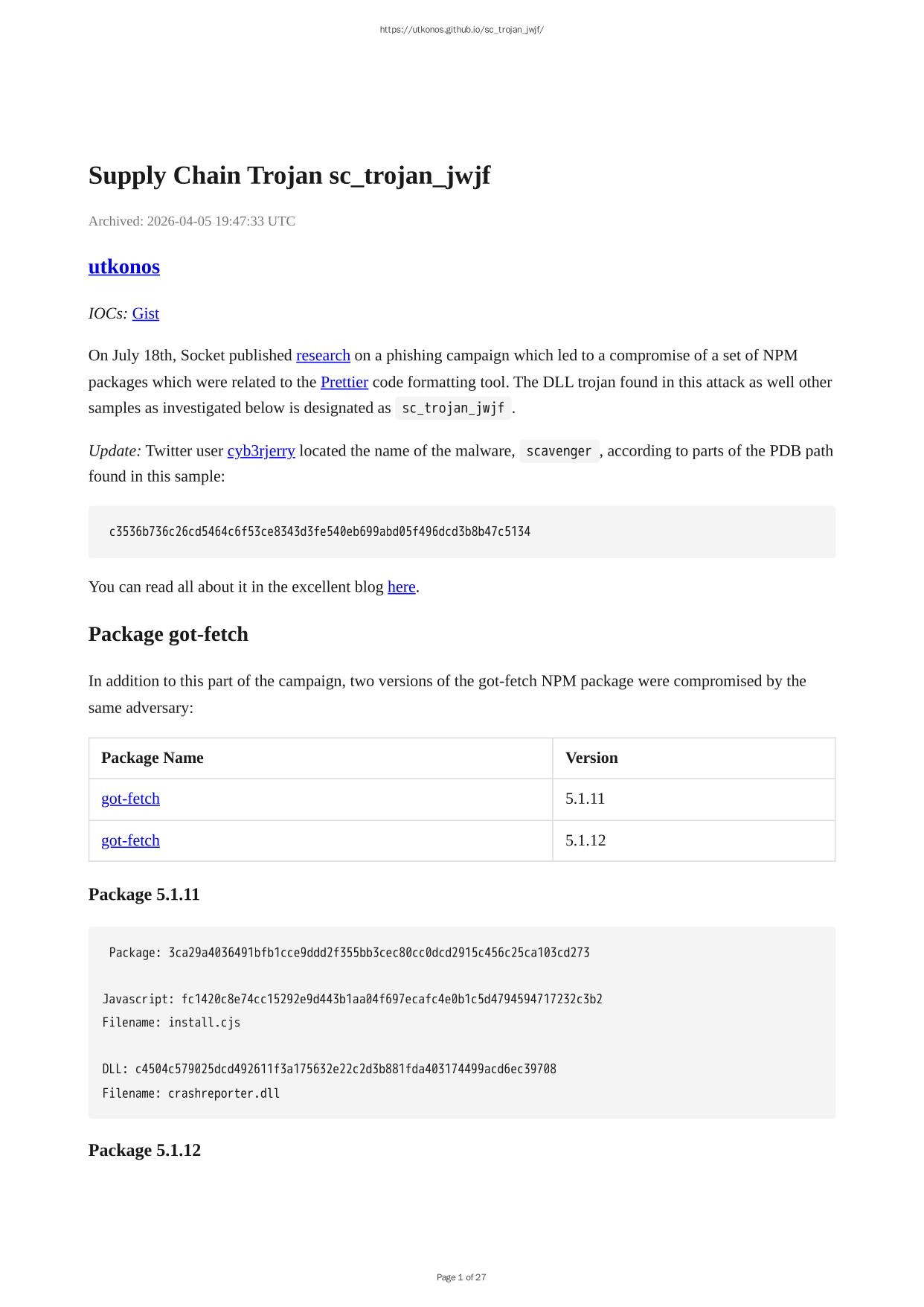
Task: Click the inline code sc_trojan_jwjf
Action: [x=453, y=408]
